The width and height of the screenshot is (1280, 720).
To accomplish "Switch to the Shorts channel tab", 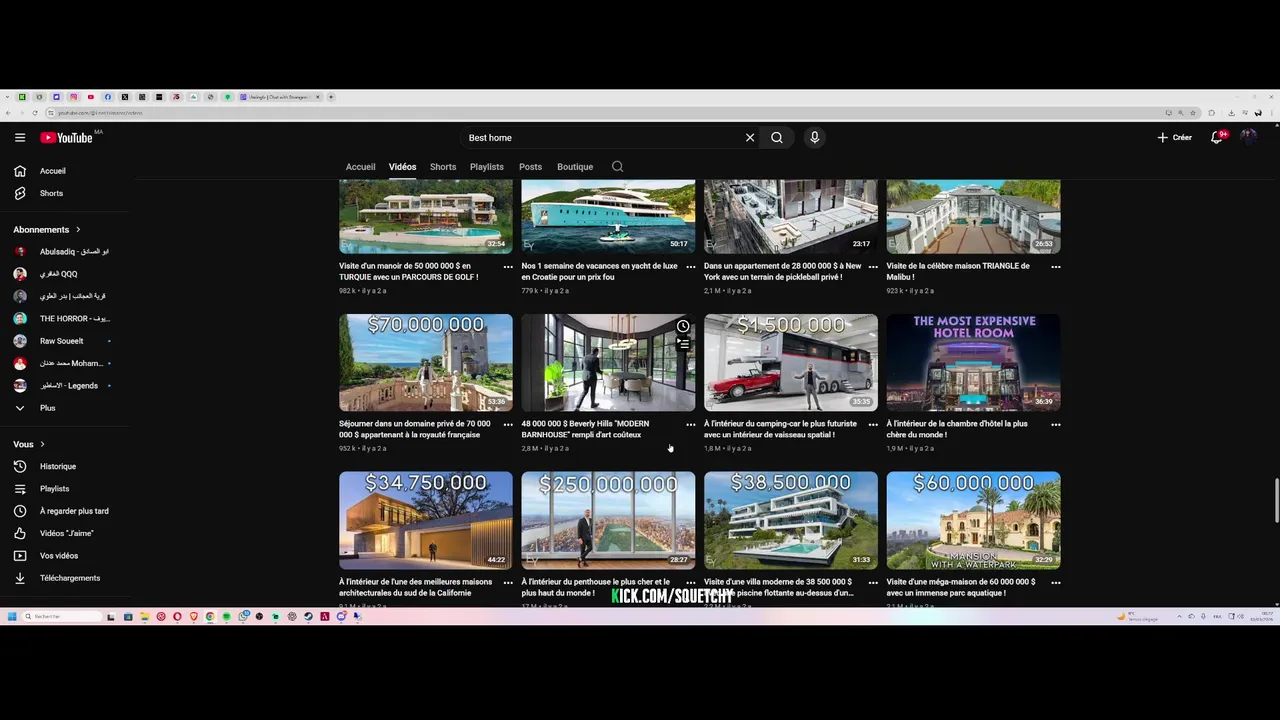I will click(443, 167).
